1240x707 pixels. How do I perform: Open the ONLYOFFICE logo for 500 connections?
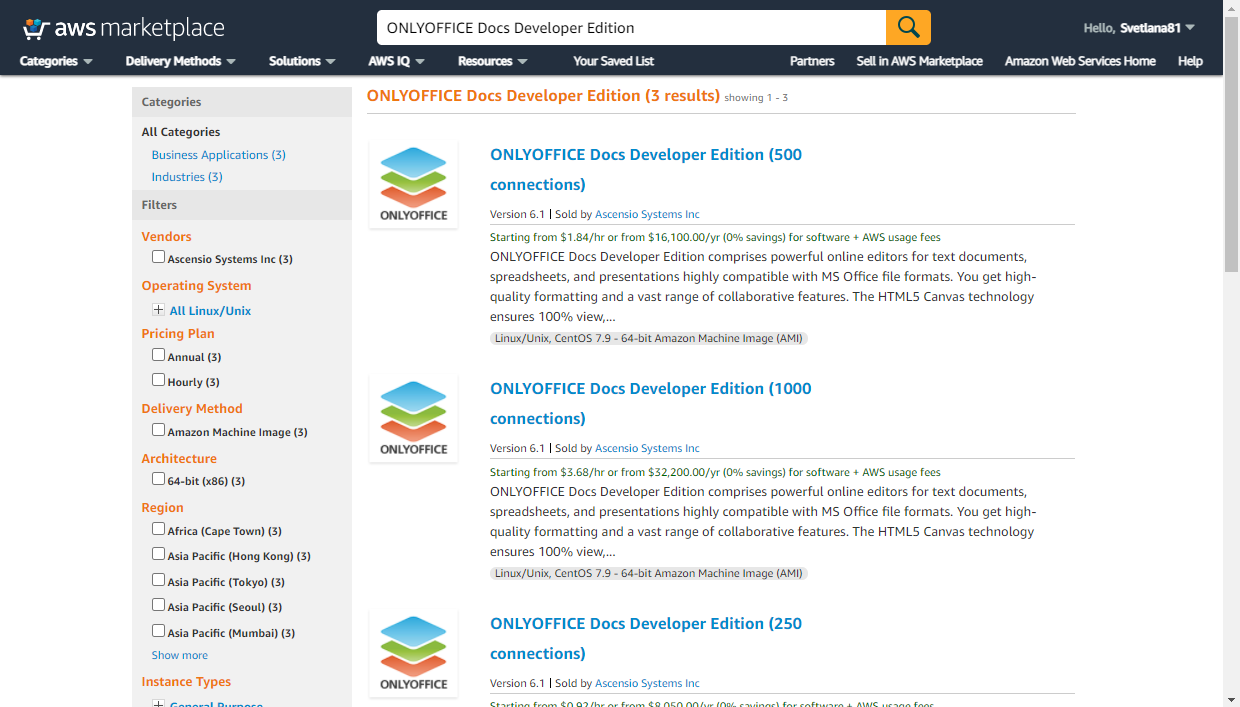(x=413, y=184)
